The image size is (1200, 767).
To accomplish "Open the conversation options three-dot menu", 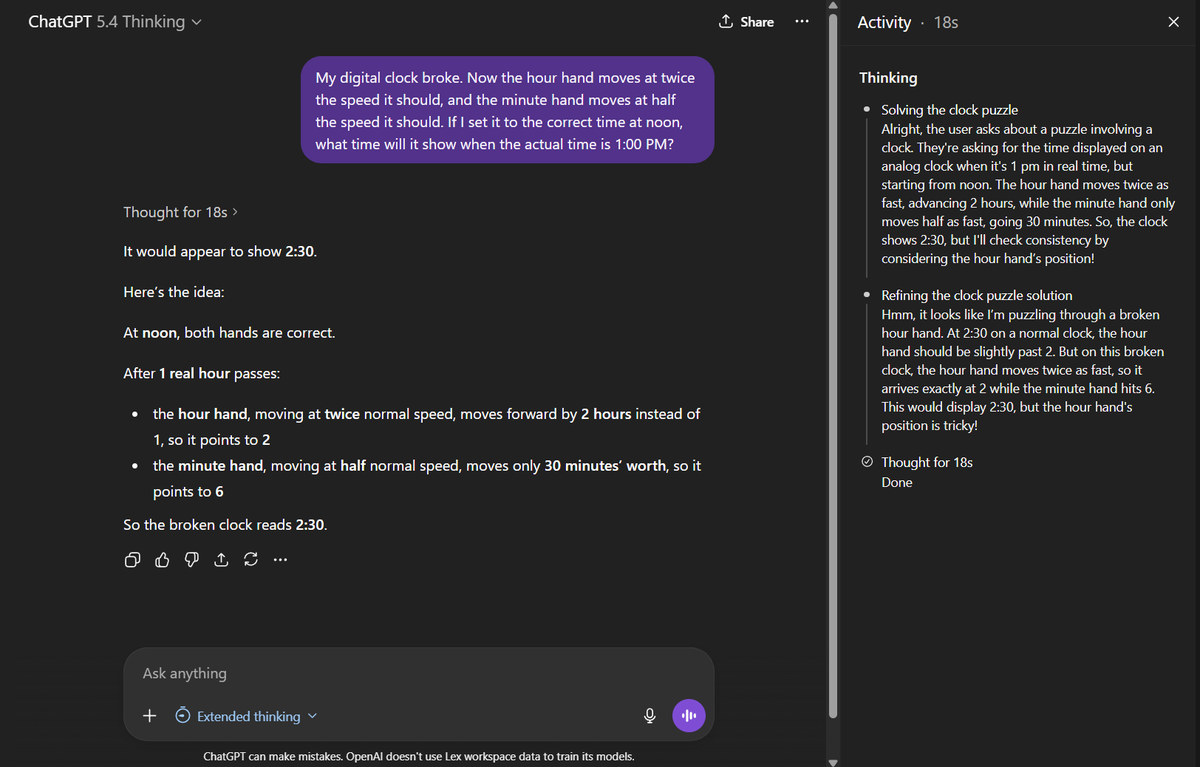I will click(x=801, y=22).
